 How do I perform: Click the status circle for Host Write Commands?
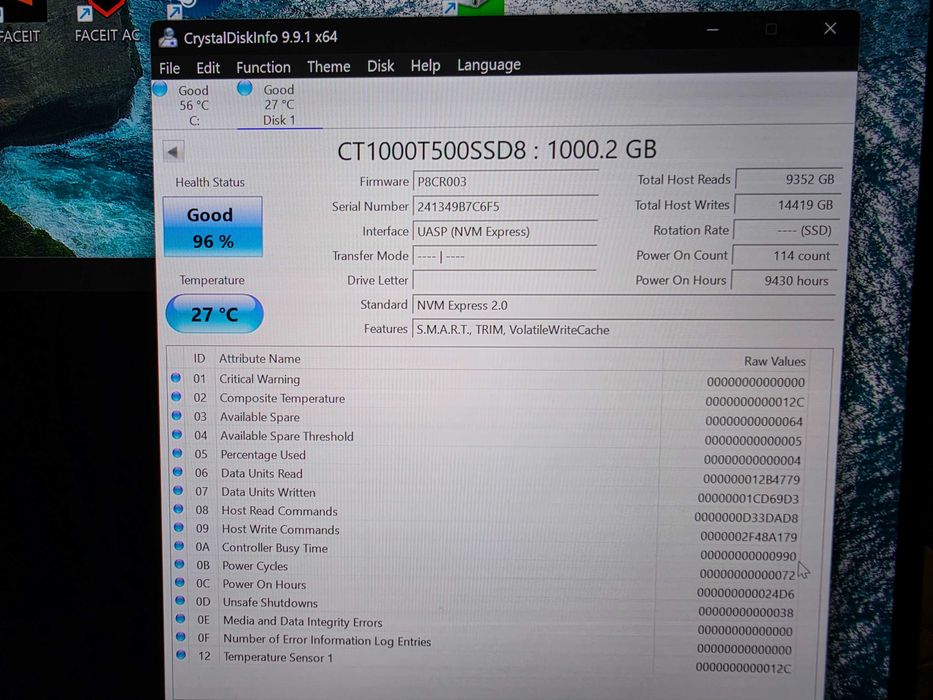[x=179, y=527]
